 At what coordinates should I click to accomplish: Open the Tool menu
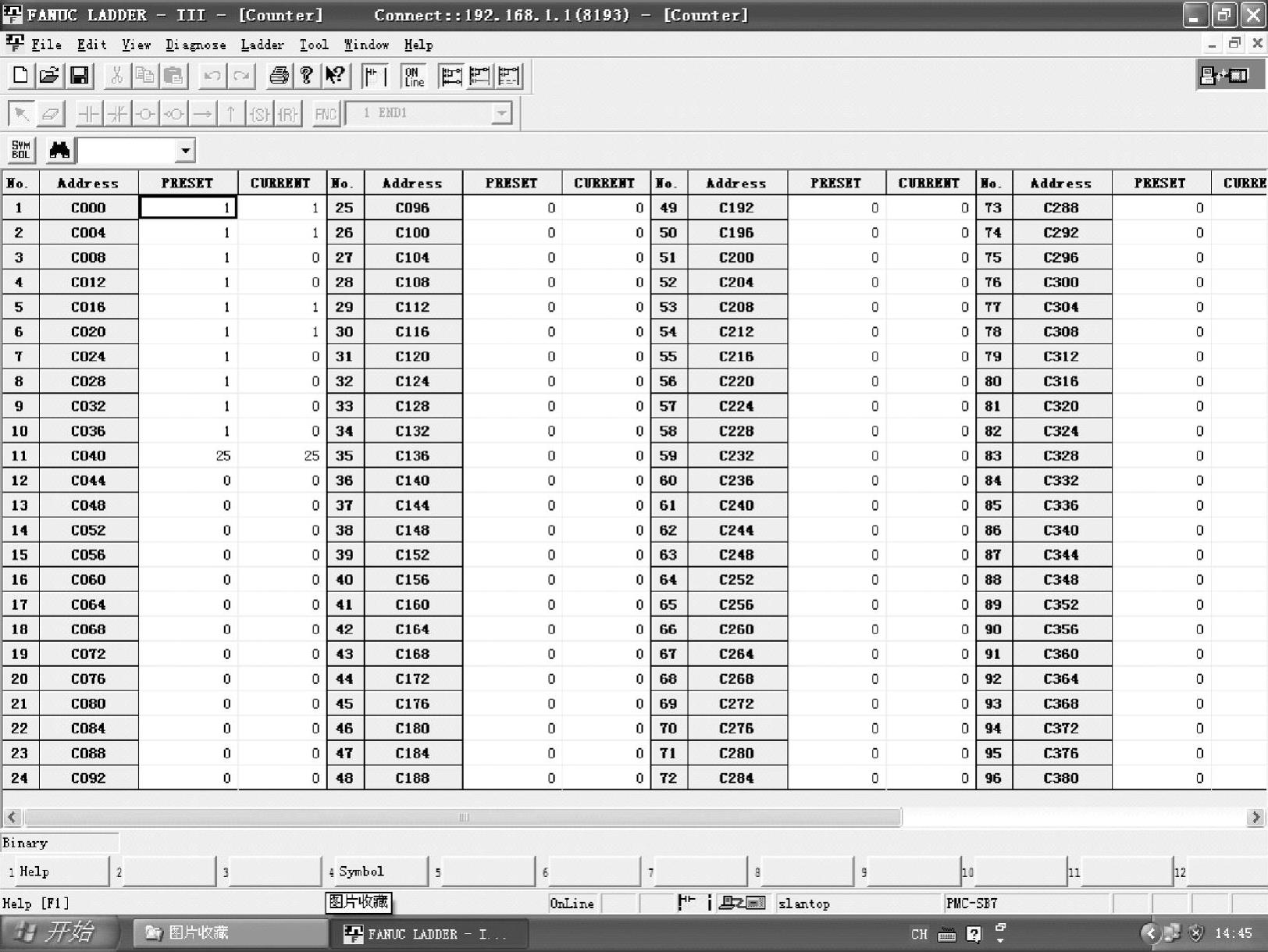coord(314,45)
